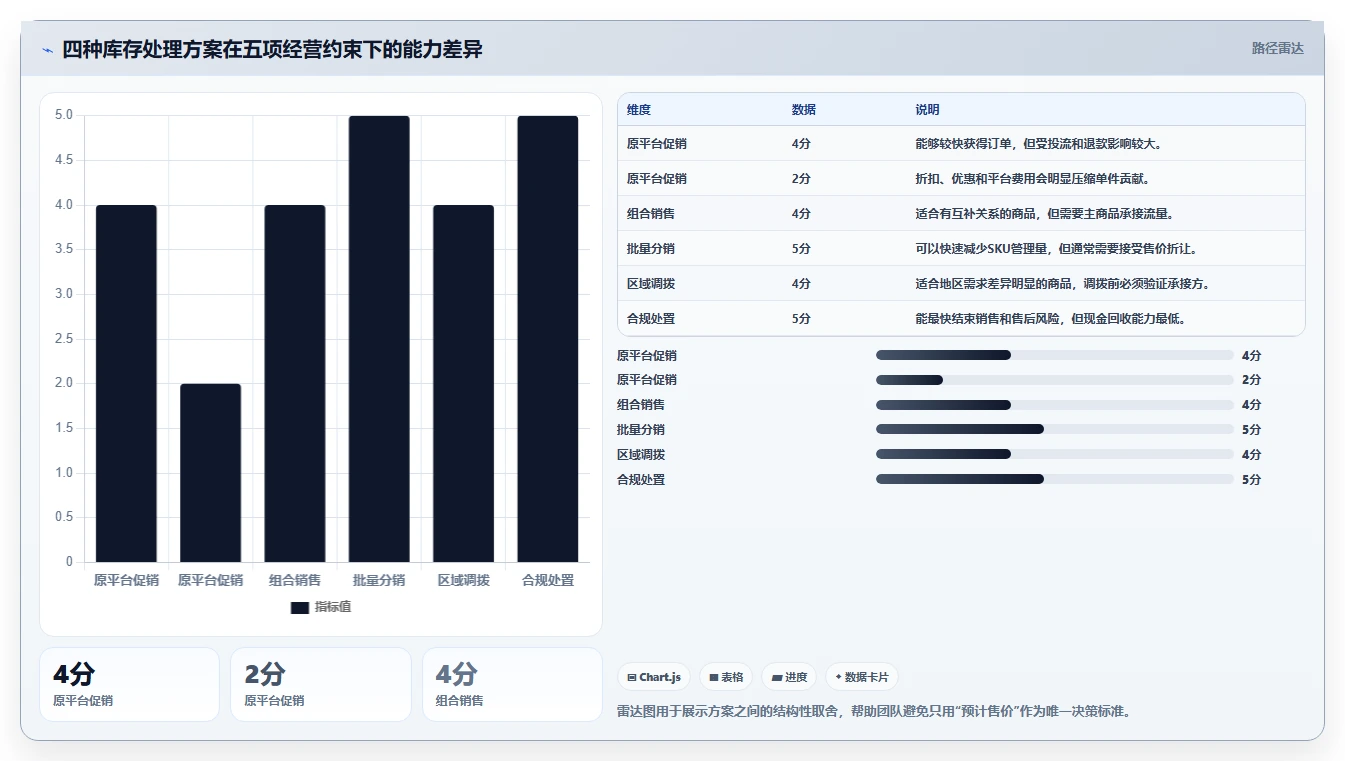Click text 能最快结束销售和售后风险，但现金回收能力最低

click(x=1050, y=319)
